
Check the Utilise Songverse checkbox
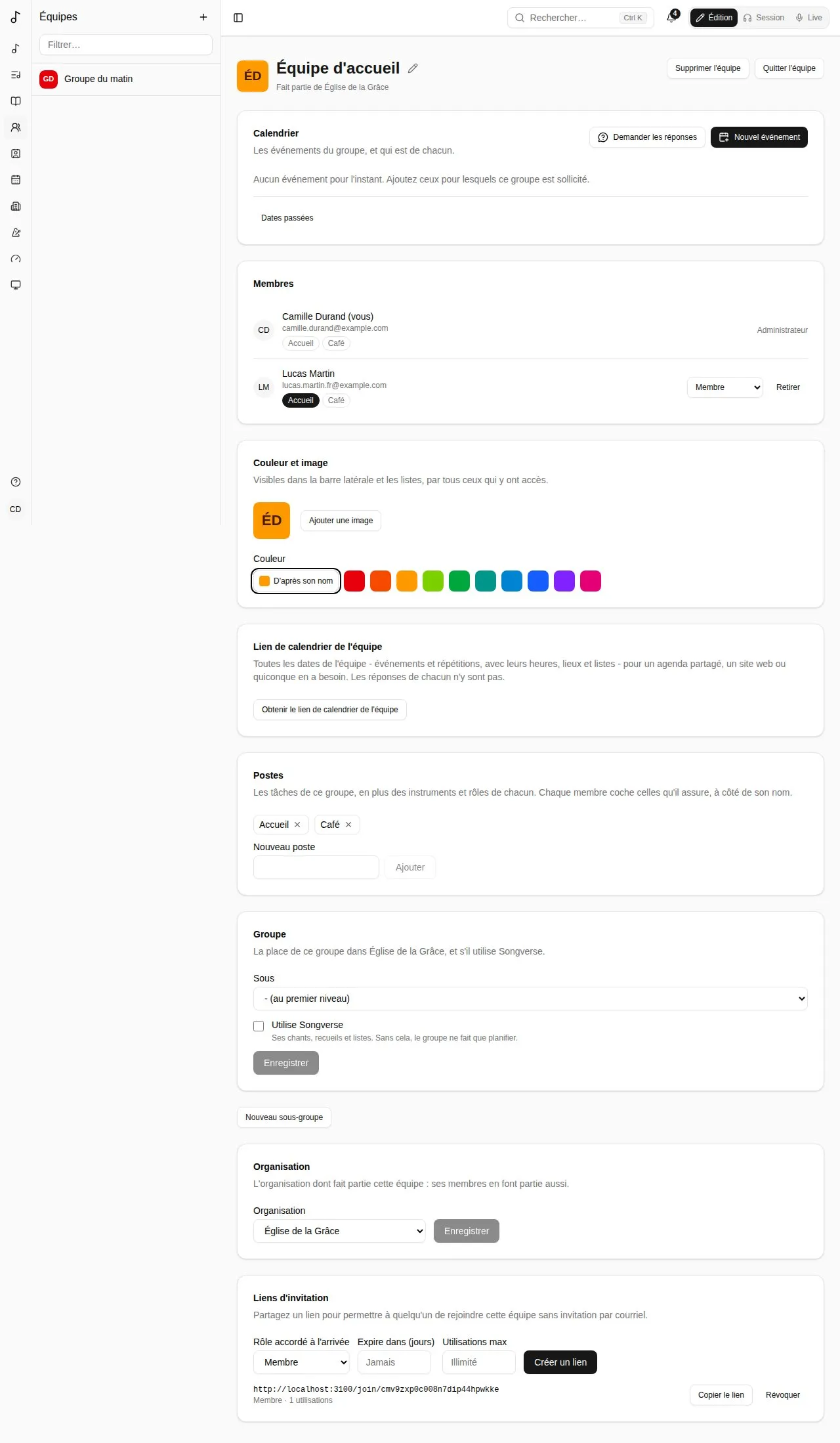259,1025
